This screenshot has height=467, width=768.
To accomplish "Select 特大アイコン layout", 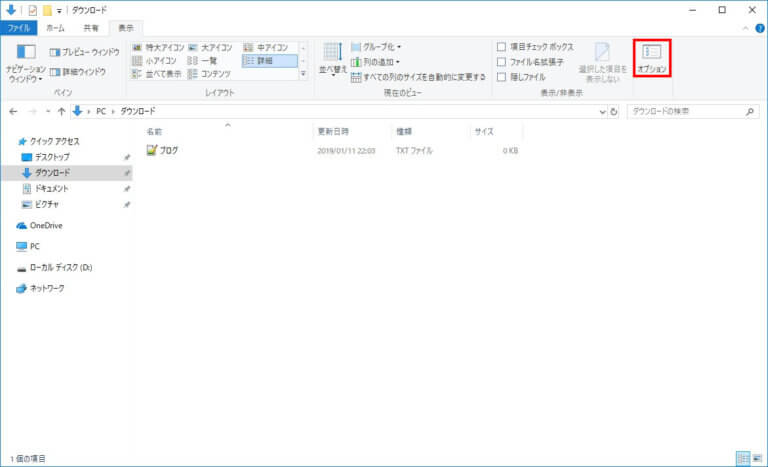I will [x=158, y=48].
